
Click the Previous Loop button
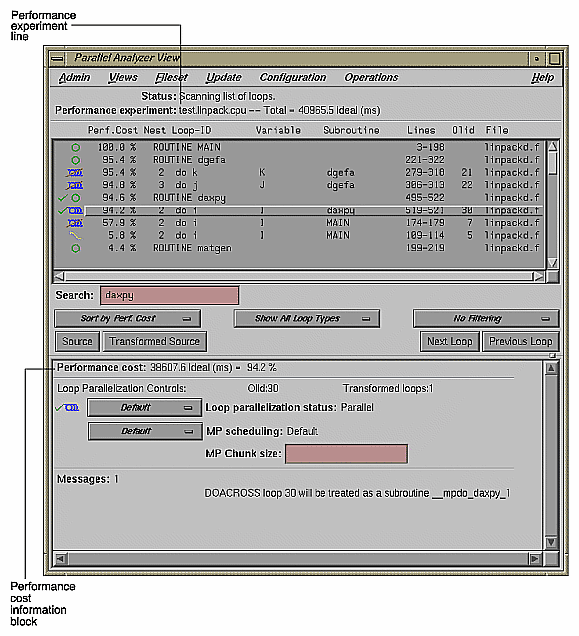[x=521, y=342]
